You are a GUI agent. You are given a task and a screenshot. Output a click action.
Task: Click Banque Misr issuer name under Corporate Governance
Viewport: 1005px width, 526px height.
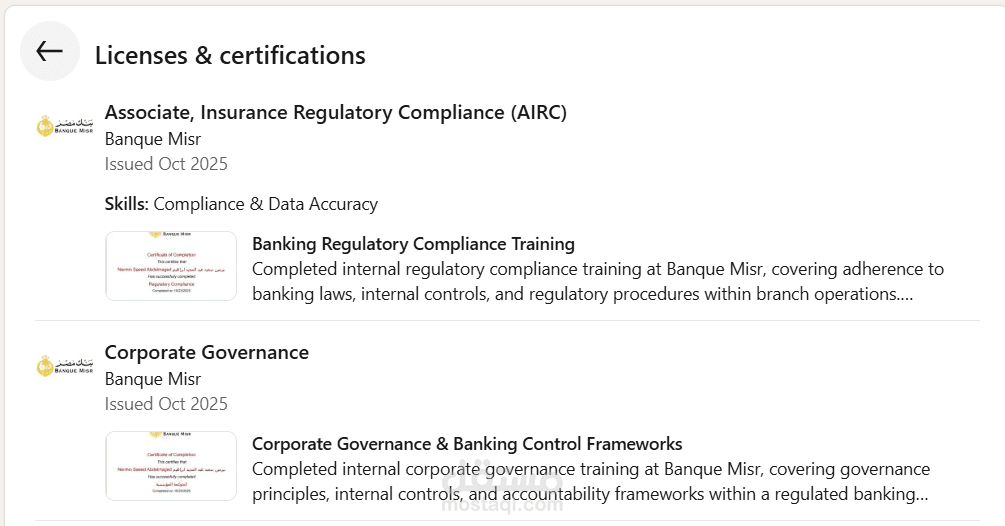click(152, 379)
